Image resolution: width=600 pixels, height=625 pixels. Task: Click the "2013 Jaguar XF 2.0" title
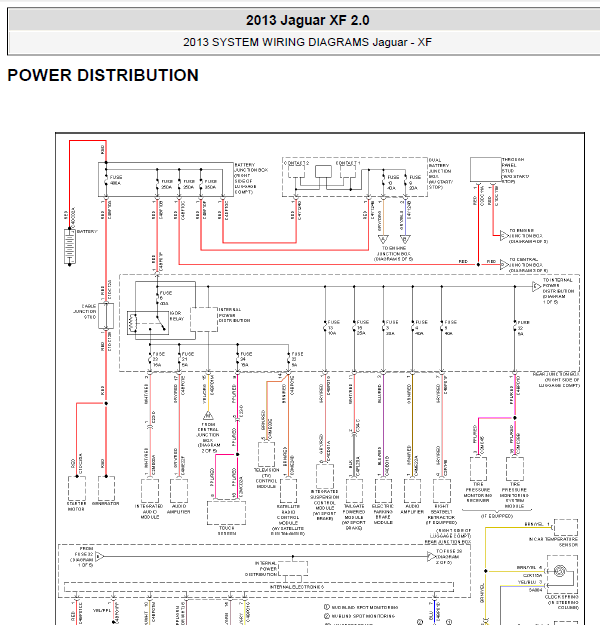(x=307, y=20)
